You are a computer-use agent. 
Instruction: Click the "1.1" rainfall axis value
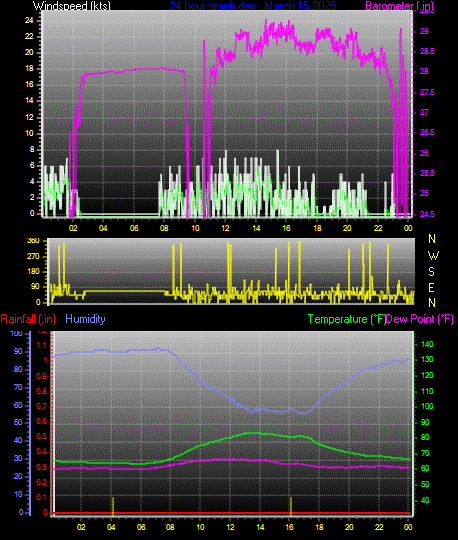(x=42, y=345)
